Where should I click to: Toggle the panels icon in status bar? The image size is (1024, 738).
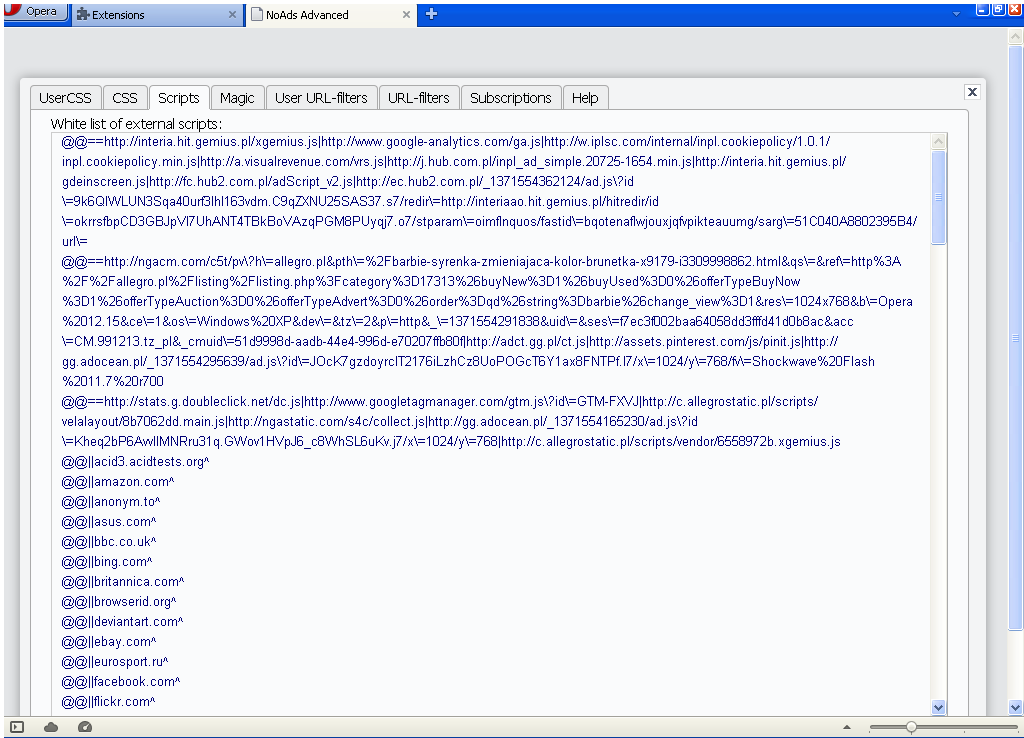[18, 727]
